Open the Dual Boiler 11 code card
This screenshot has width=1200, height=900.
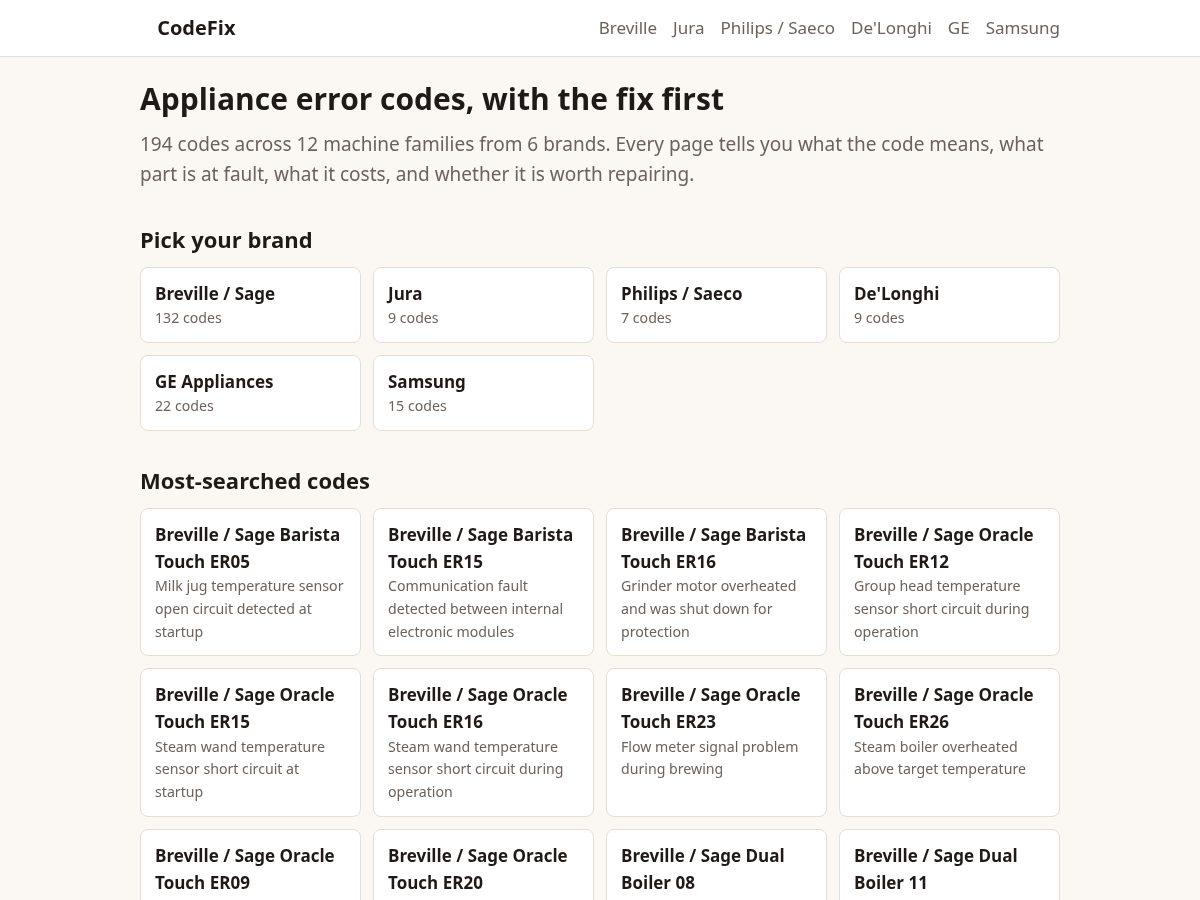949,865
